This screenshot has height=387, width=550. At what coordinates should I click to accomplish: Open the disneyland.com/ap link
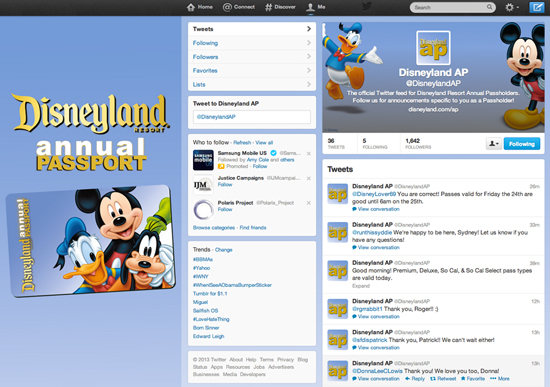point(433,109)
